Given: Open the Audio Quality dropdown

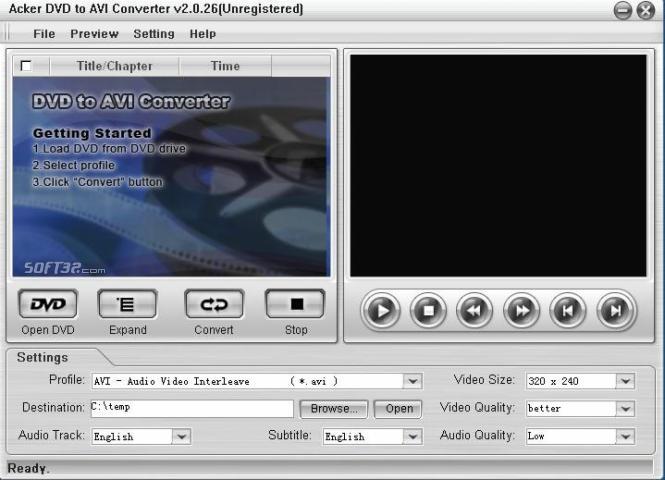Looking at the screenshot, I should coord(626,436).
